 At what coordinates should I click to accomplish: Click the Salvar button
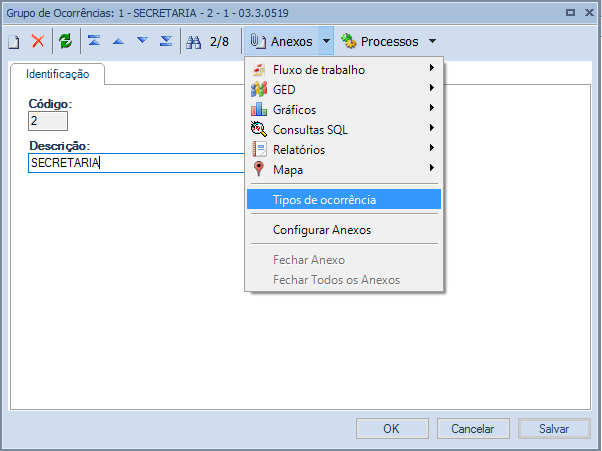(x=554, y=428)
